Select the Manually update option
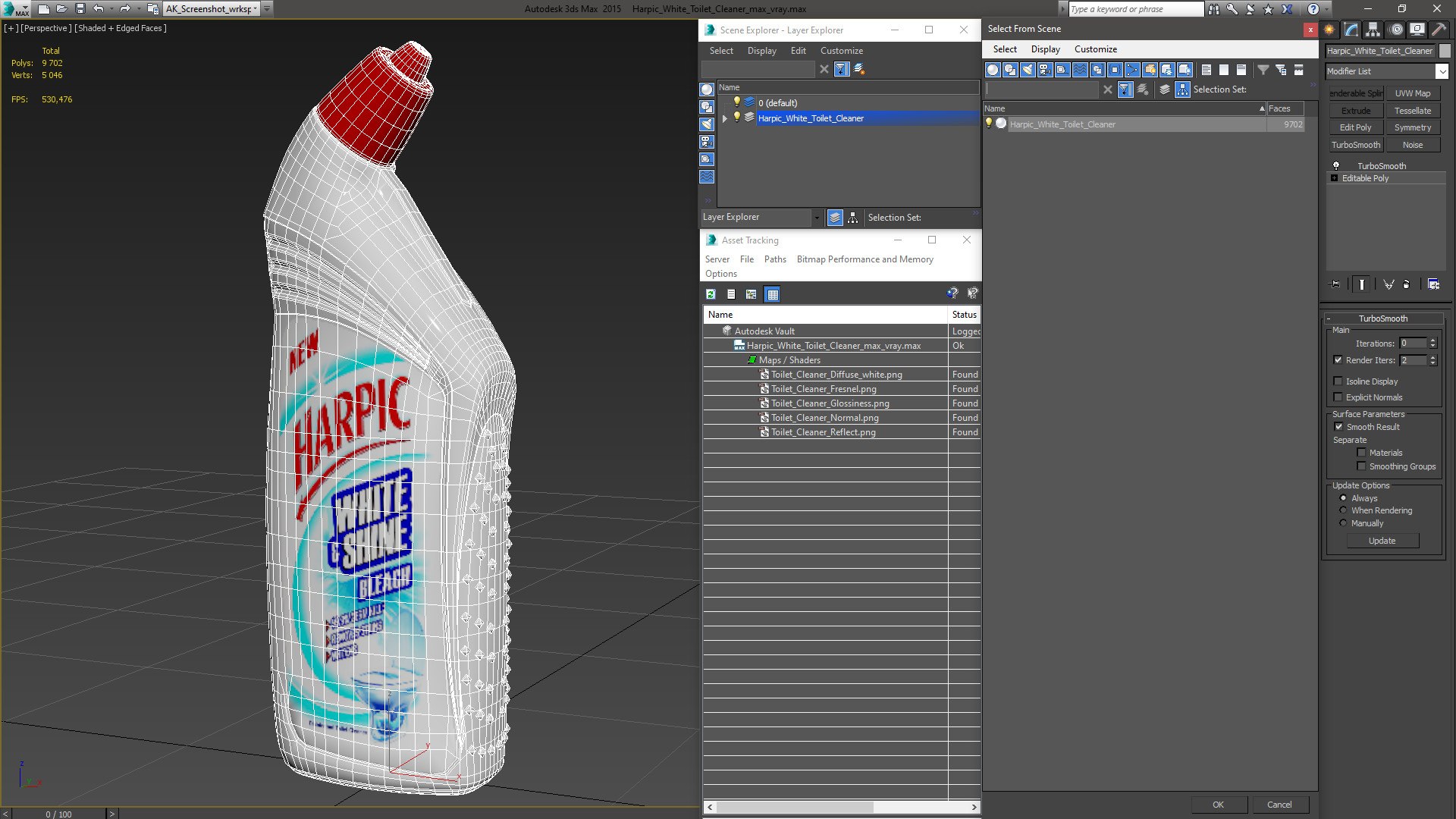The width and height of the screenshot is (1456, 819). pos(1343,523)
